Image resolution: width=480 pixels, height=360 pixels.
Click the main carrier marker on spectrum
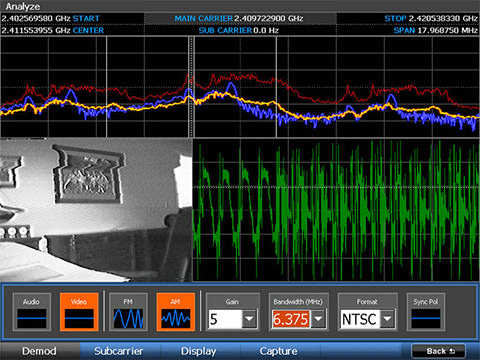pyautogui.click(x=191, y=87)
